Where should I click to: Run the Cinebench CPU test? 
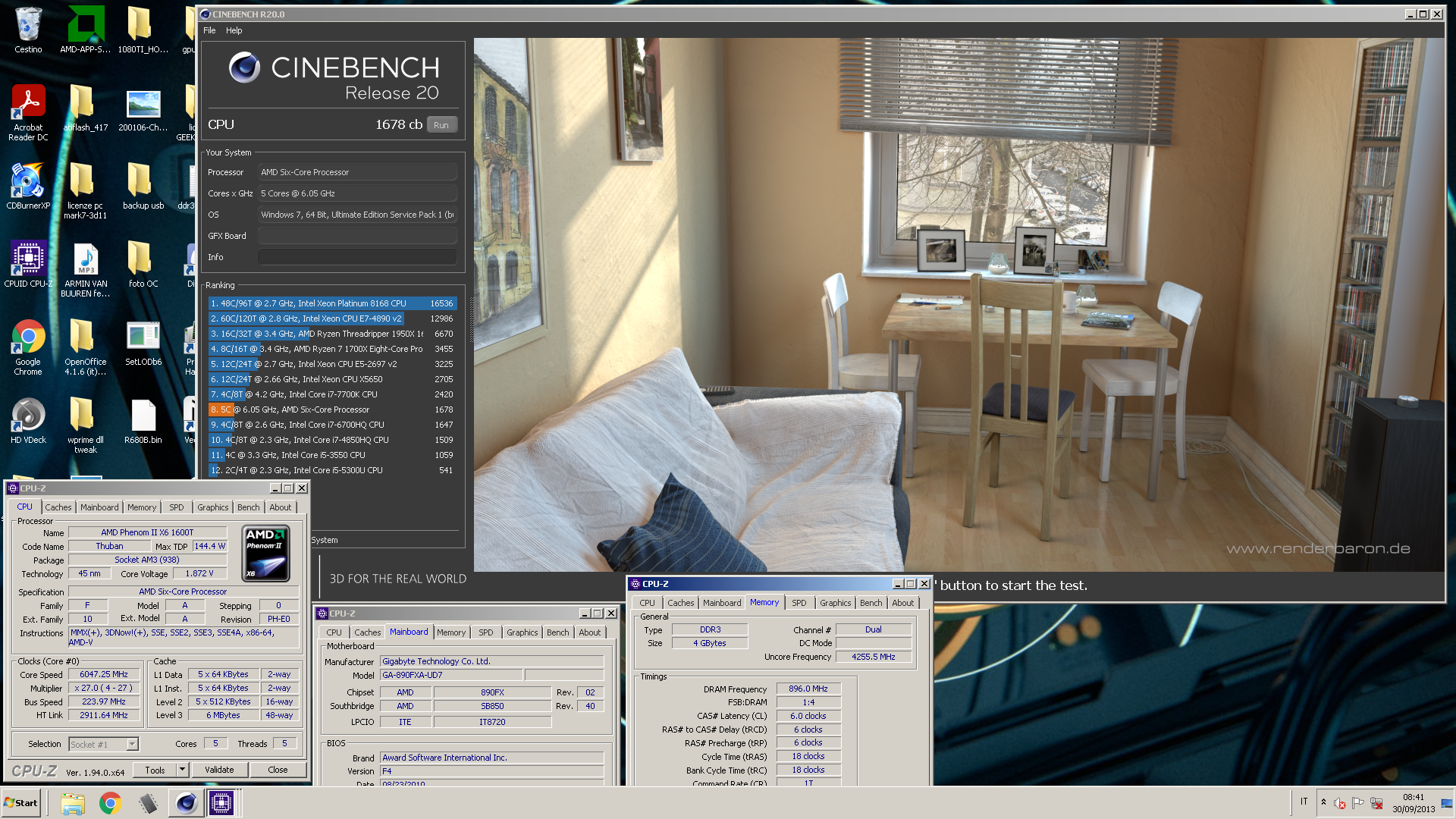point(441,125)
